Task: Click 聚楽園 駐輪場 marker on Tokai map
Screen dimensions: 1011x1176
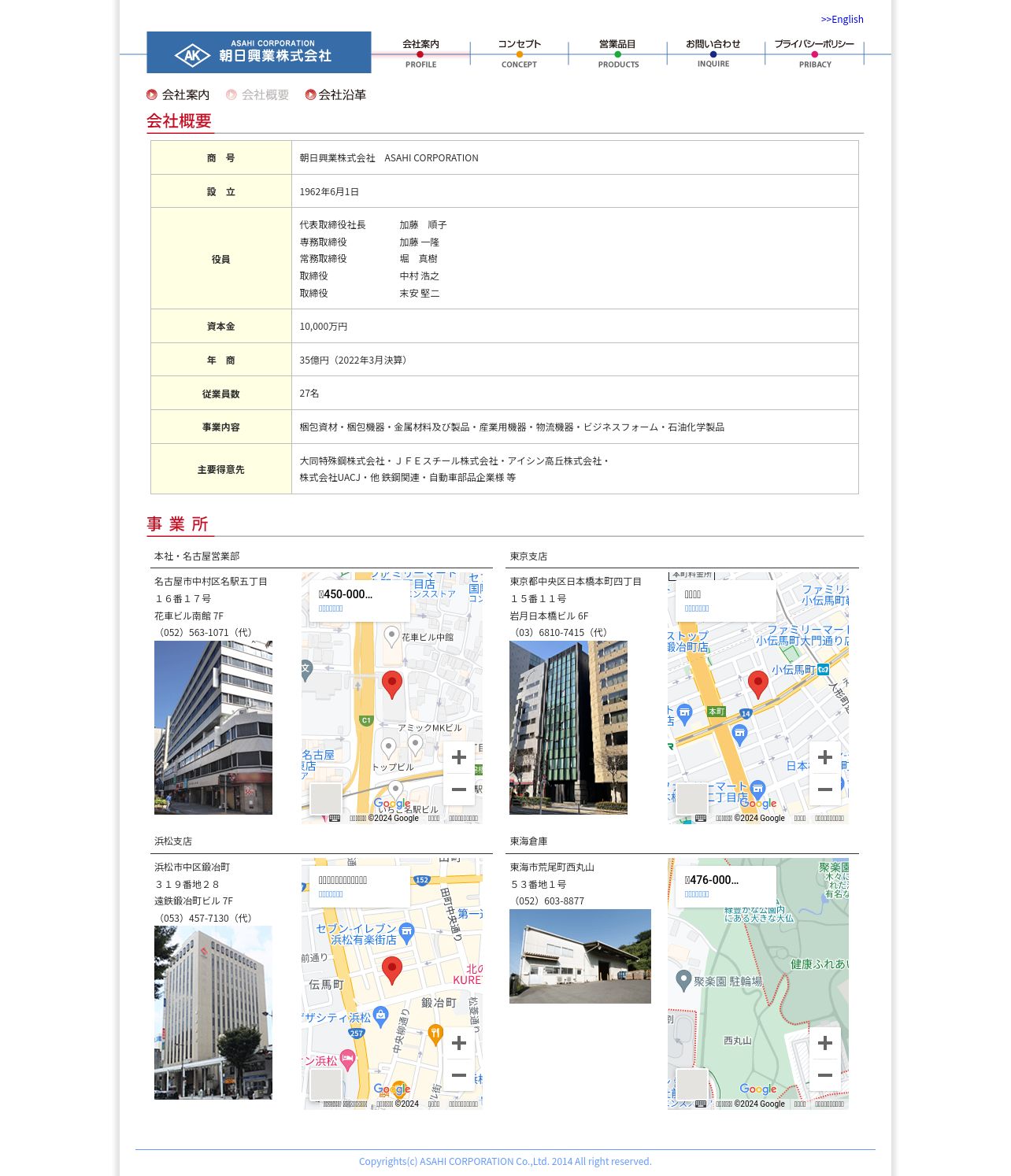Action: click(x=683, y=980)
